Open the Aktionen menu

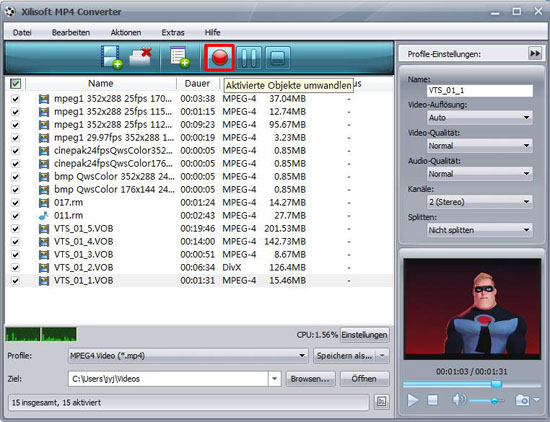pos(126,33)
